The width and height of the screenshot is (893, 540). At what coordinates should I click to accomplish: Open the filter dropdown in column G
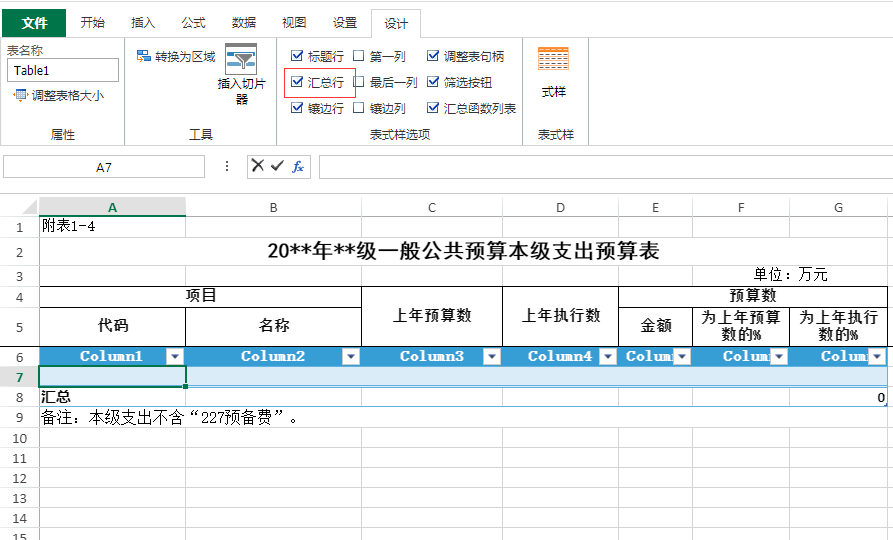click(x=877, y=357)
